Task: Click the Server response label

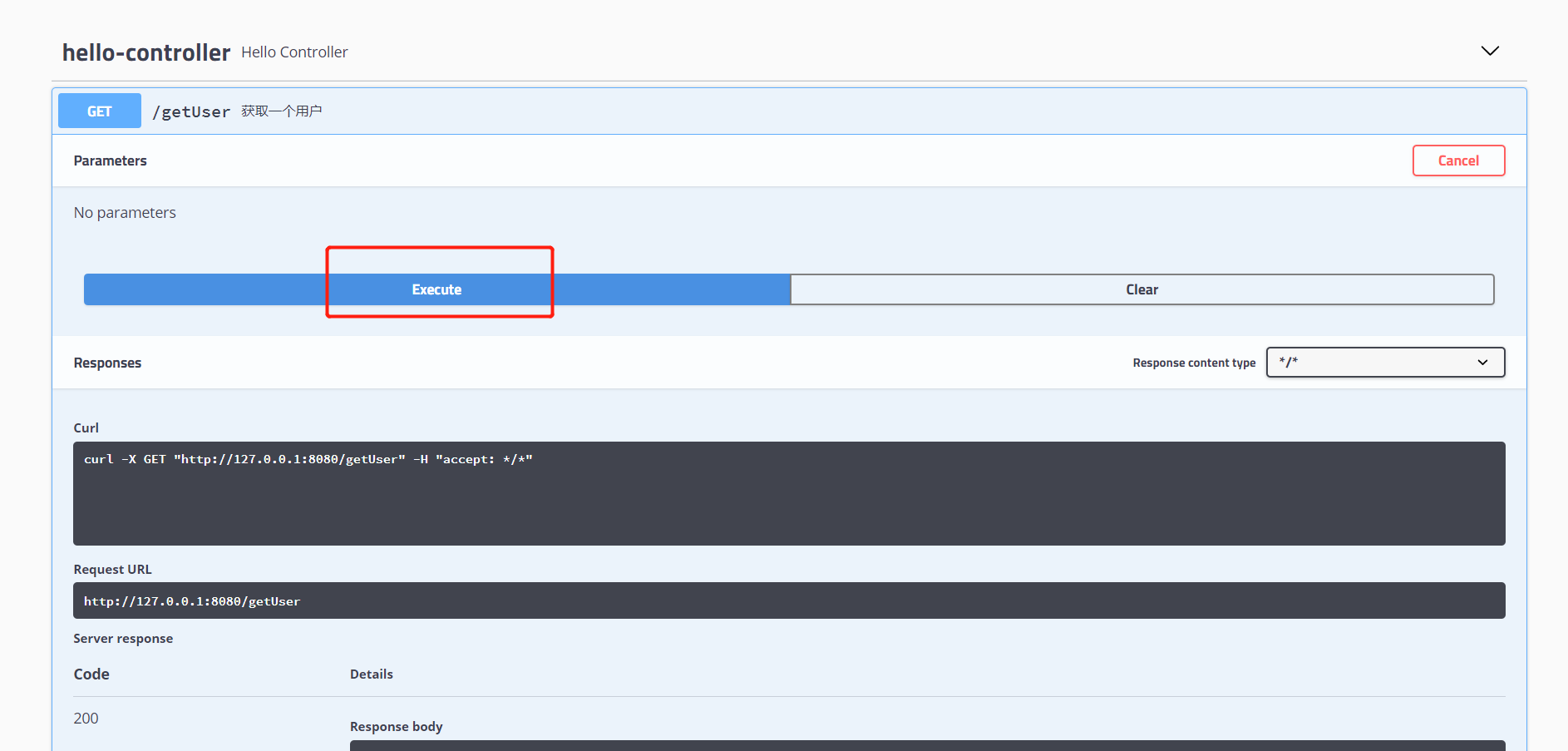Action: point(123,639)
